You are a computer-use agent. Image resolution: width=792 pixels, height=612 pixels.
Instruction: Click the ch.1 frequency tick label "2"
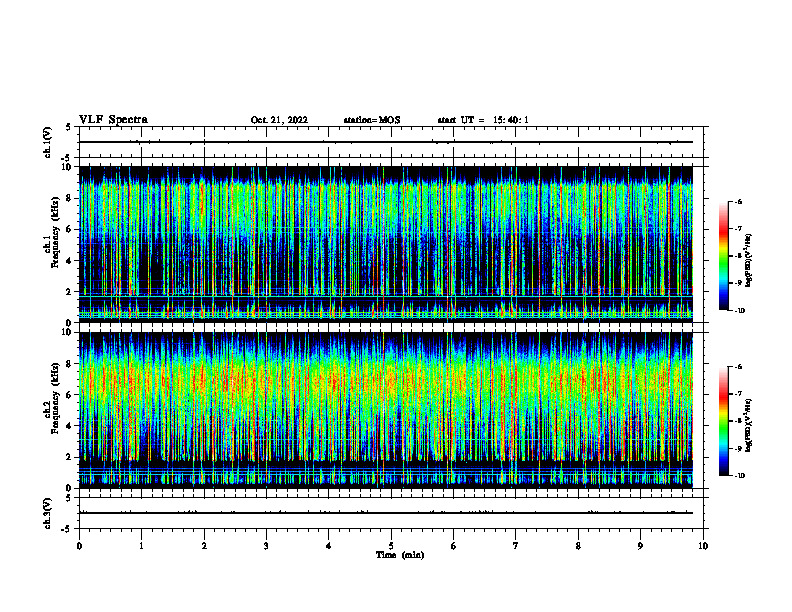pos(70,292)
